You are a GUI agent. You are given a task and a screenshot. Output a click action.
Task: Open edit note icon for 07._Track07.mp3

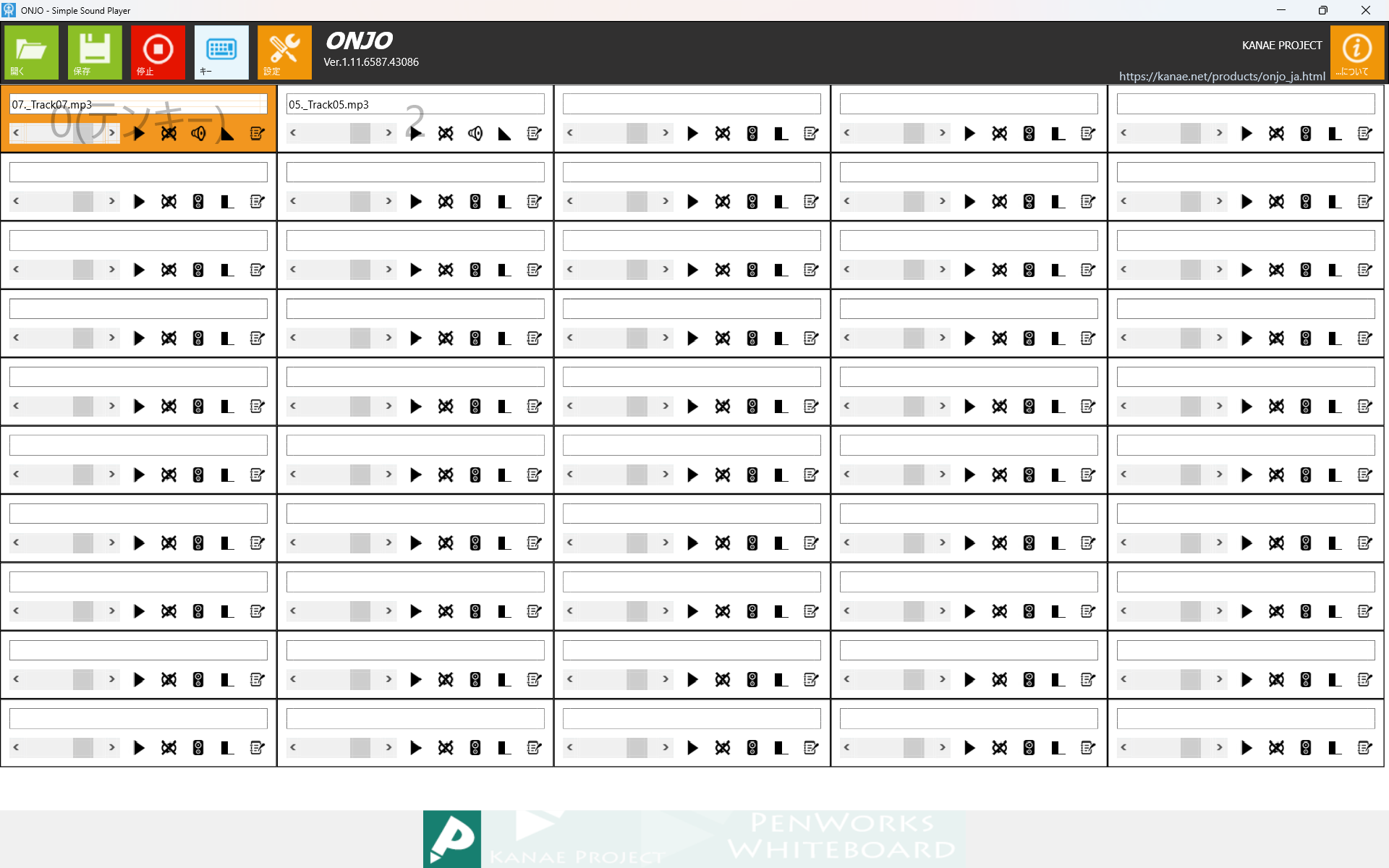[x=257, y=133]
